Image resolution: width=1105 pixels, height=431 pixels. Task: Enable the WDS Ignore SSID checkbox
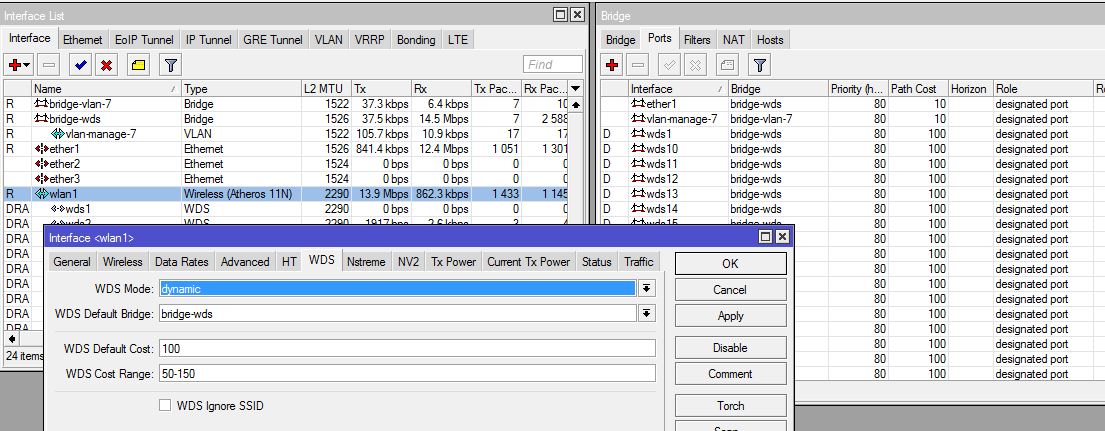click(x=166, y=405)
